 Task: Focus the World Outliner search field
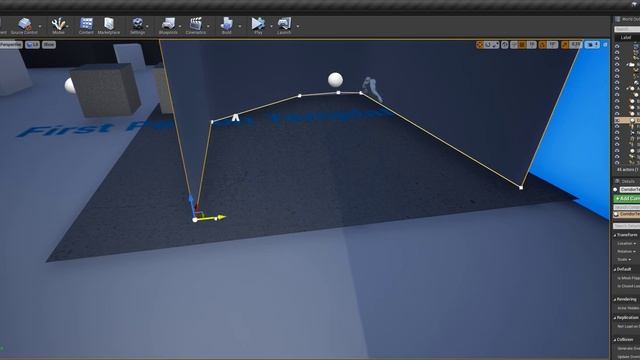pos(627,29)
